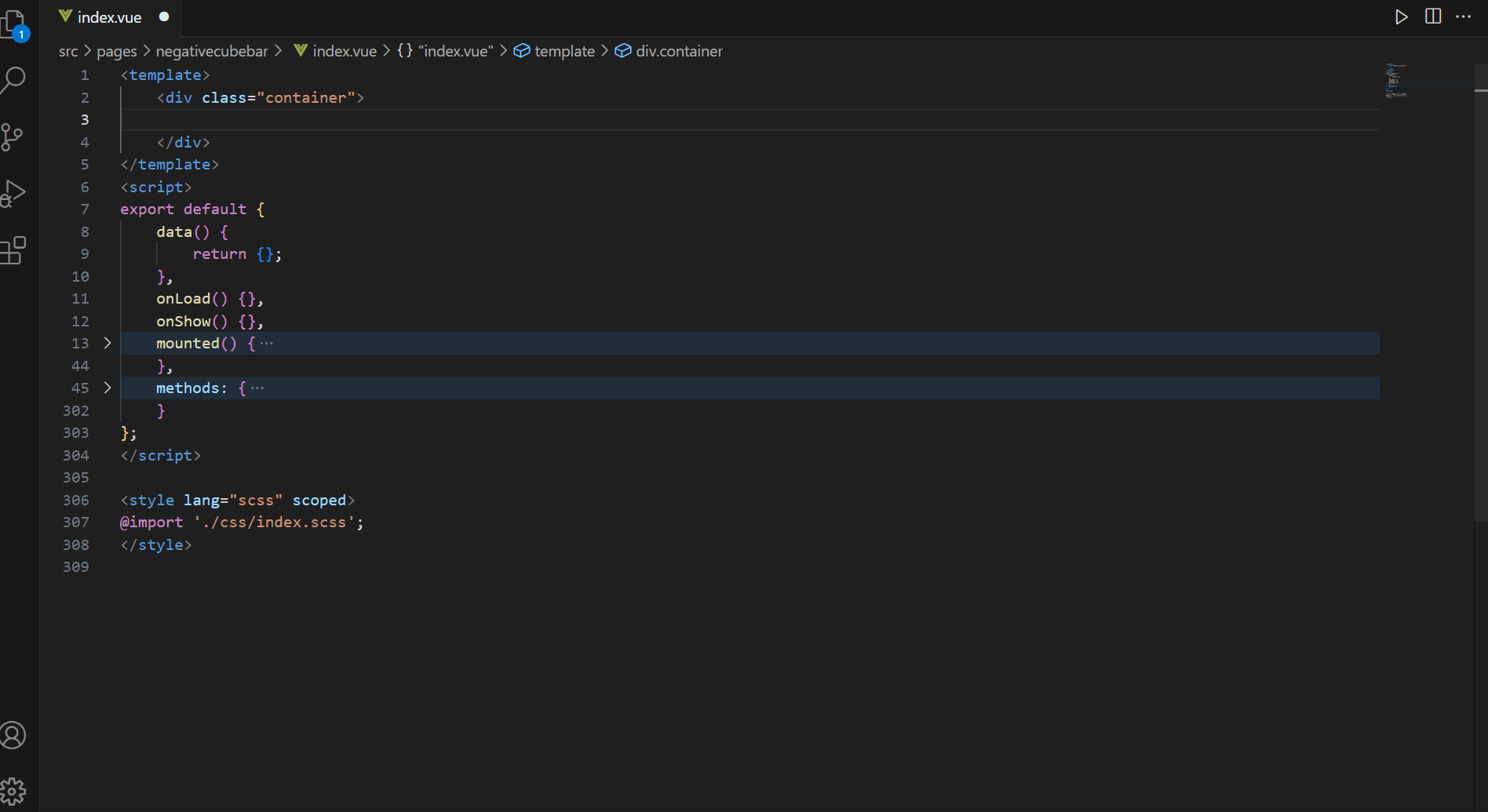The image size is (1488, 812).
Task: Click the '<style lang="scss" scoped>' tag text
Action: (x=237, y=500)
